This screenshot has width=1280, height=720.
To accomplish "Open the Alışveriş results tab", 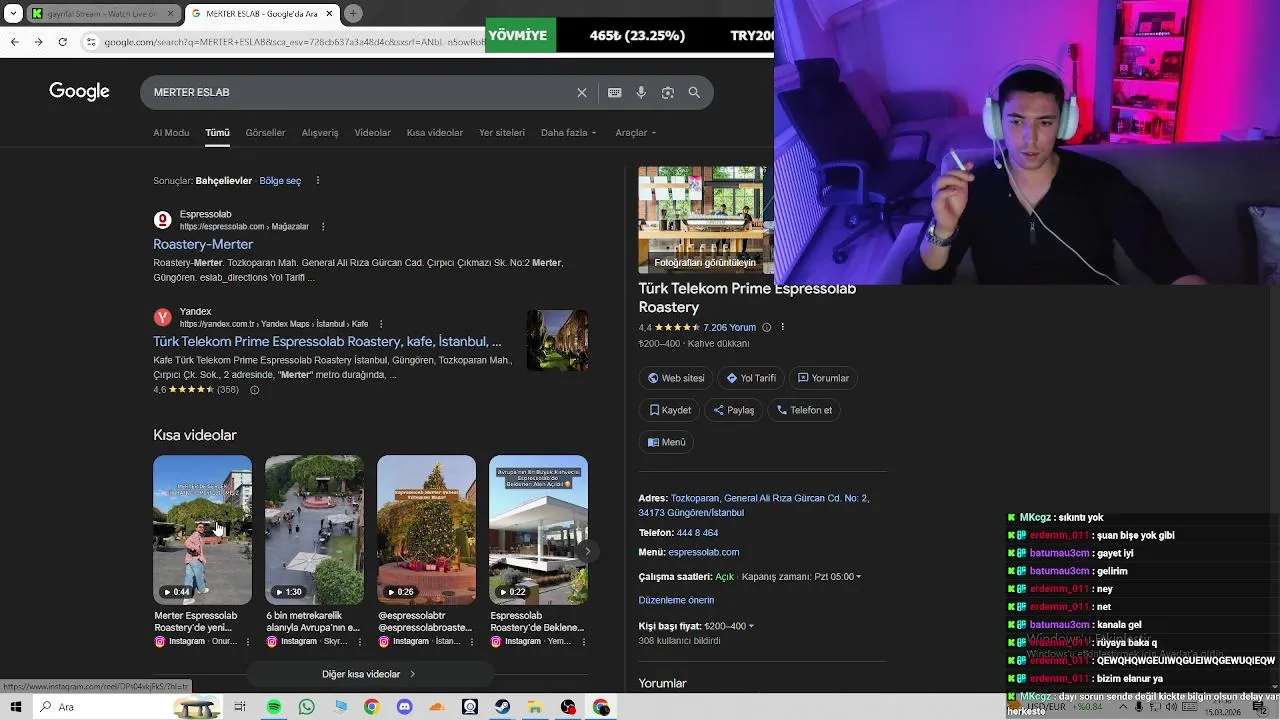I will (x=320, y=133).
